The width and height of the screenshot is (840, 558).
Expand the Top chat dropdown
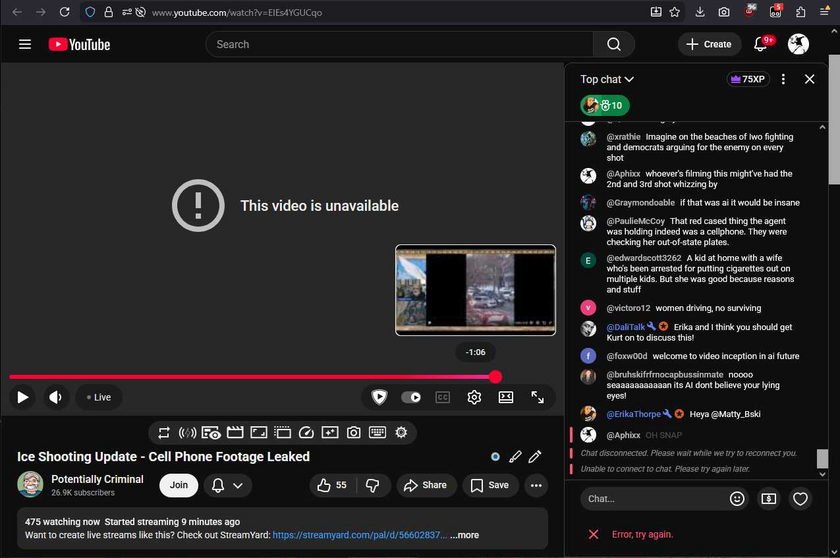click(x=608, y=79)
